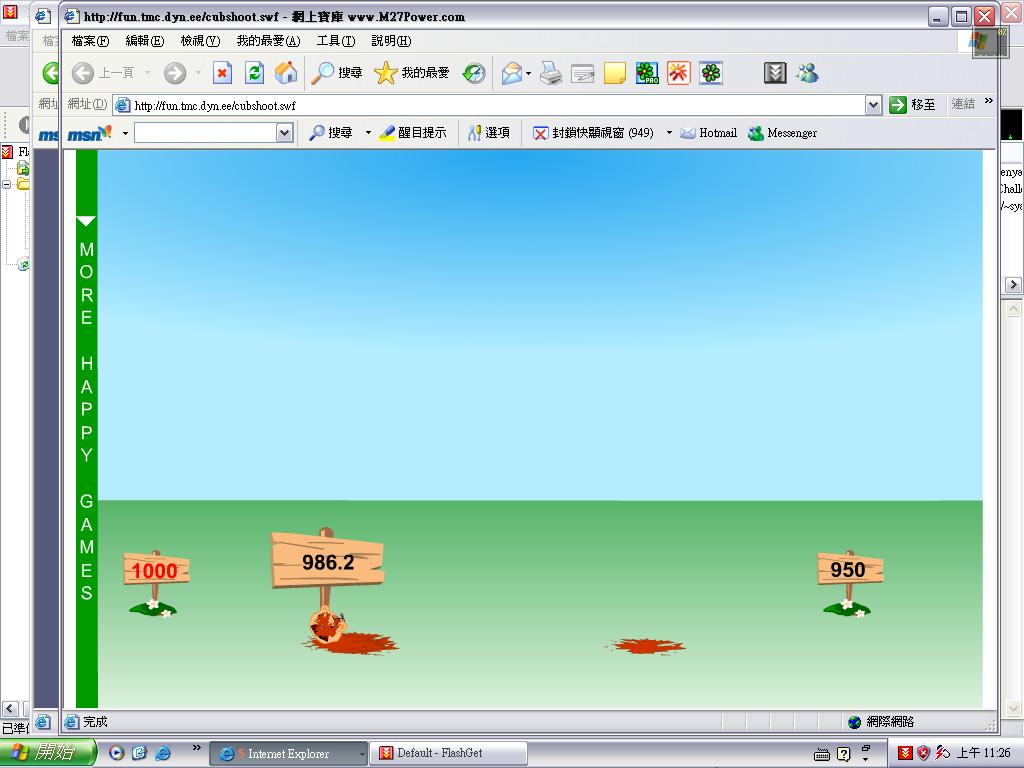1024x768 pixels.
Task: Open the Mail toolbar icon
Action: [x=511, y=73]
